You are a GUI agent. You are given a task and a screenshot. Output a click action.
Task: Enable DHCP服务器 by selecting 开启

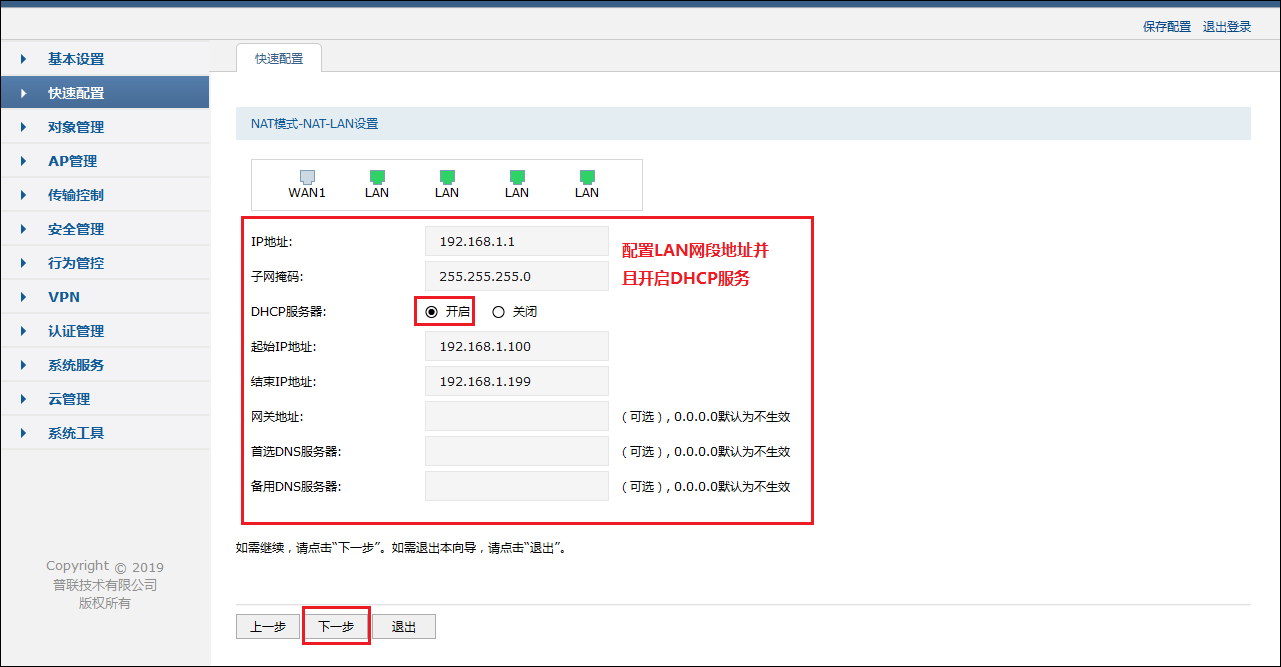[430, 311]
